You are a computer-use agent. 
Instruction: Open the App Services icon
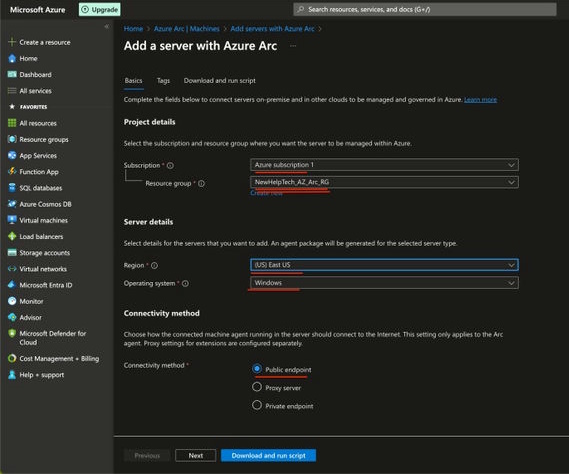(12, 155)
